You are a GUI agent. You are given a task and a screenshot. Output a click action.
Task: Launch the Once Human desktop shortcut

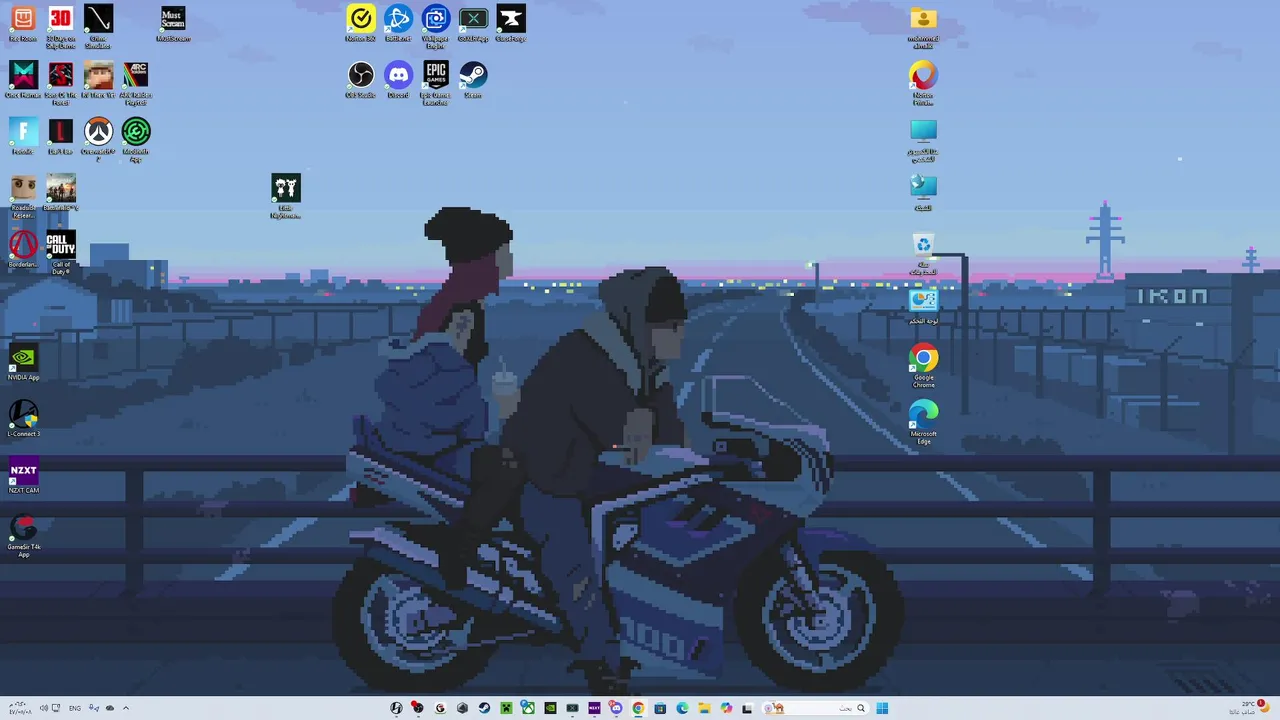23,80
